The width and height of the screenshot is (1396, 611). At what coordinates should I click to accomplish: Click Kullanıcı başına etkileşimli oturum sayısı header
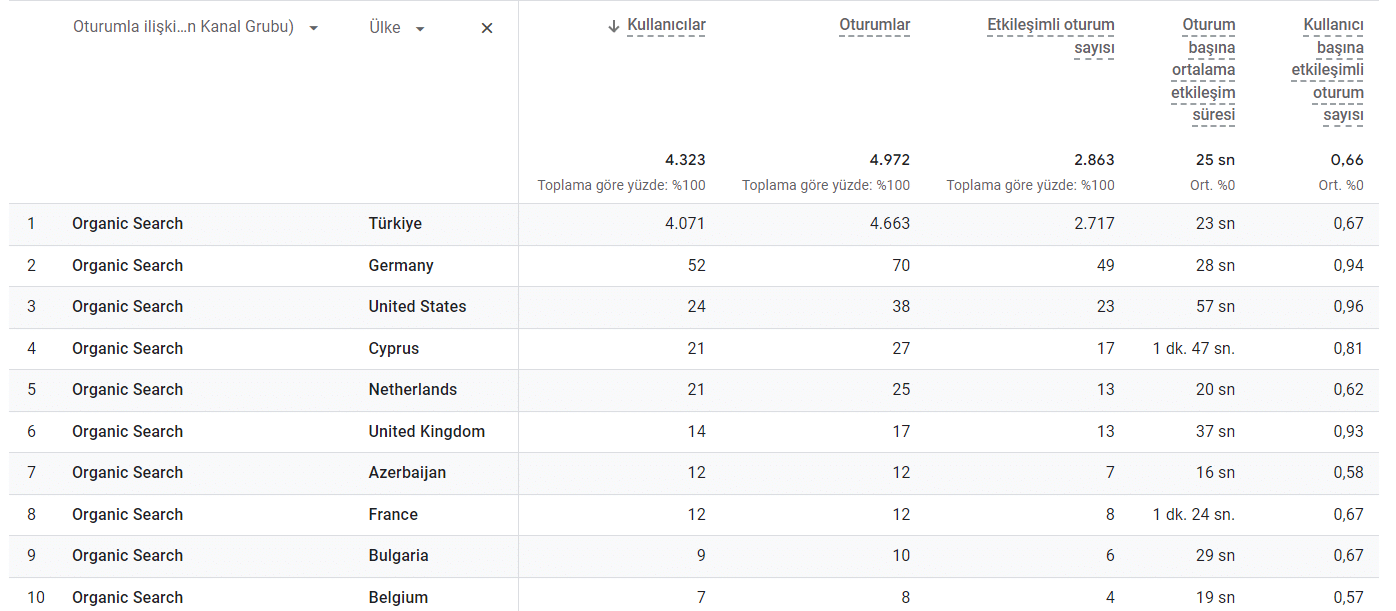1328,70
